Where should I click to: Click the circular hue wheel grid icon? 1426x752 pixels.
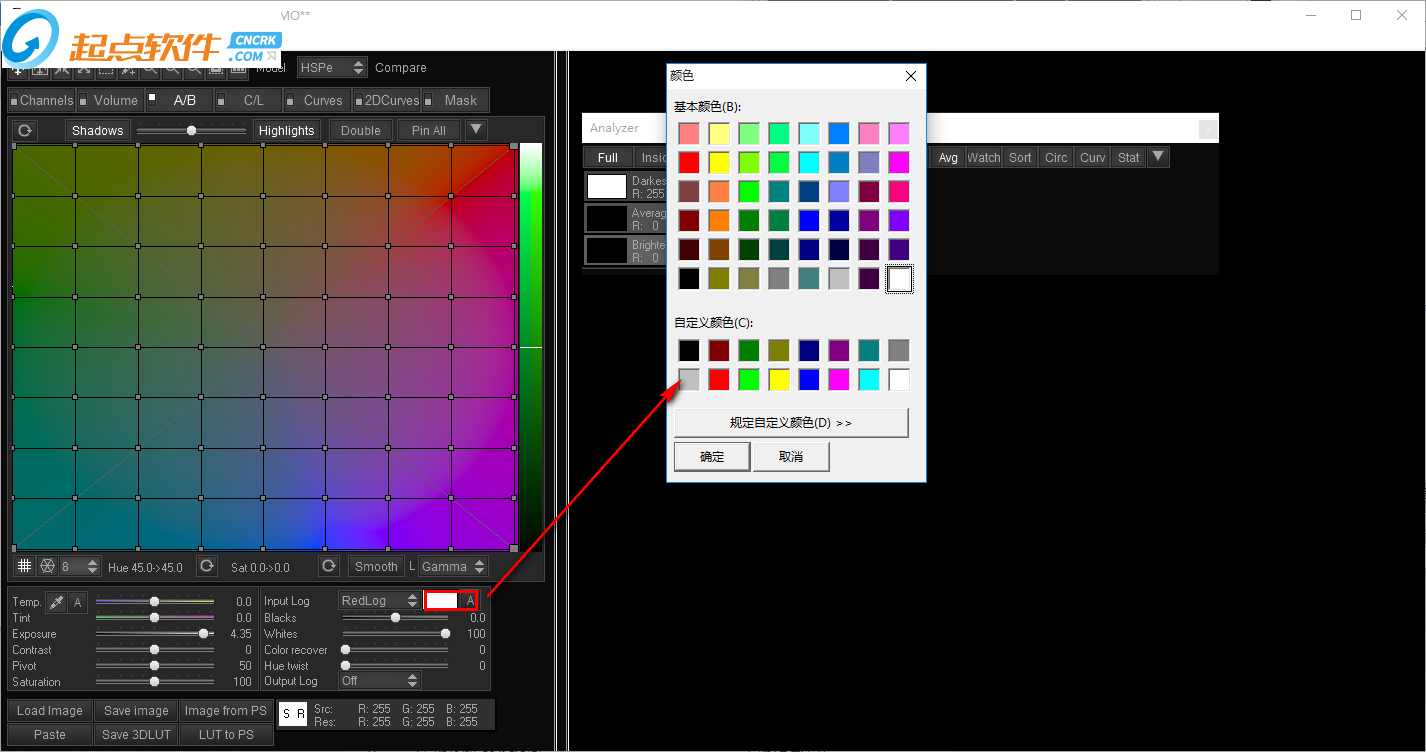(46, 567)
